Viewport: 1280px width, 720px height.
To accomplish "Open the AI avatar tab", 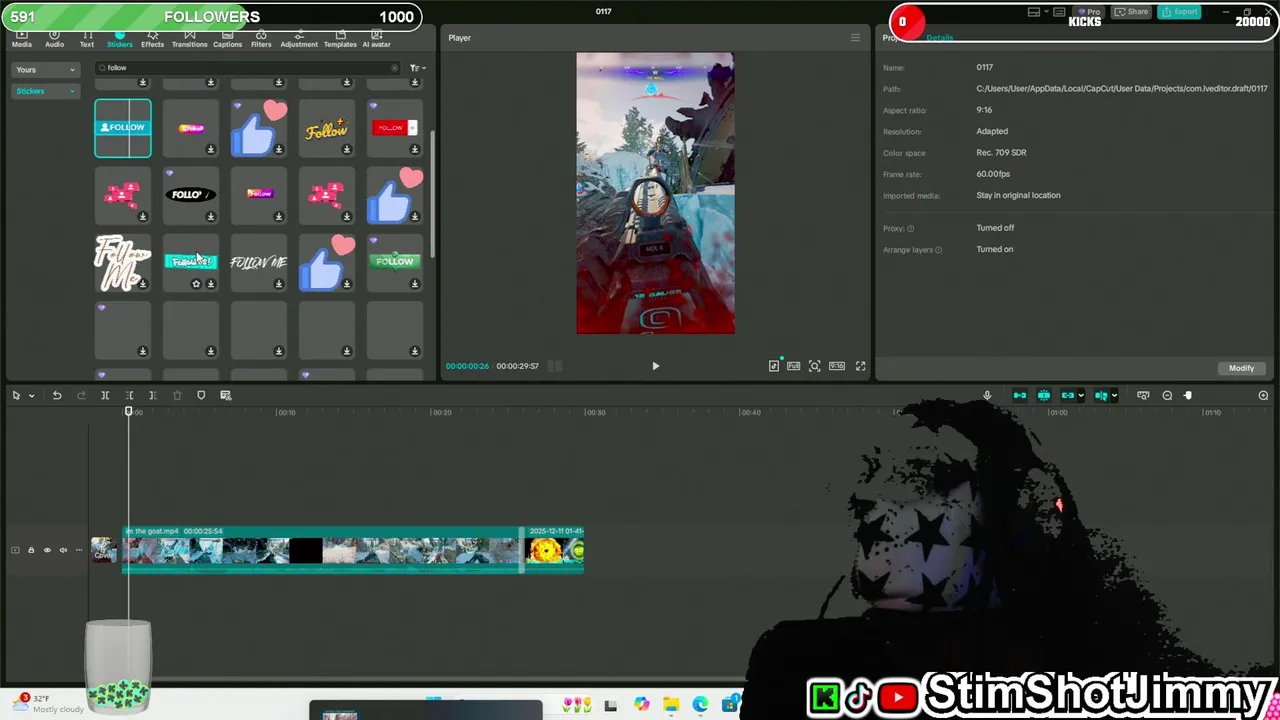I will click(376, 40).
